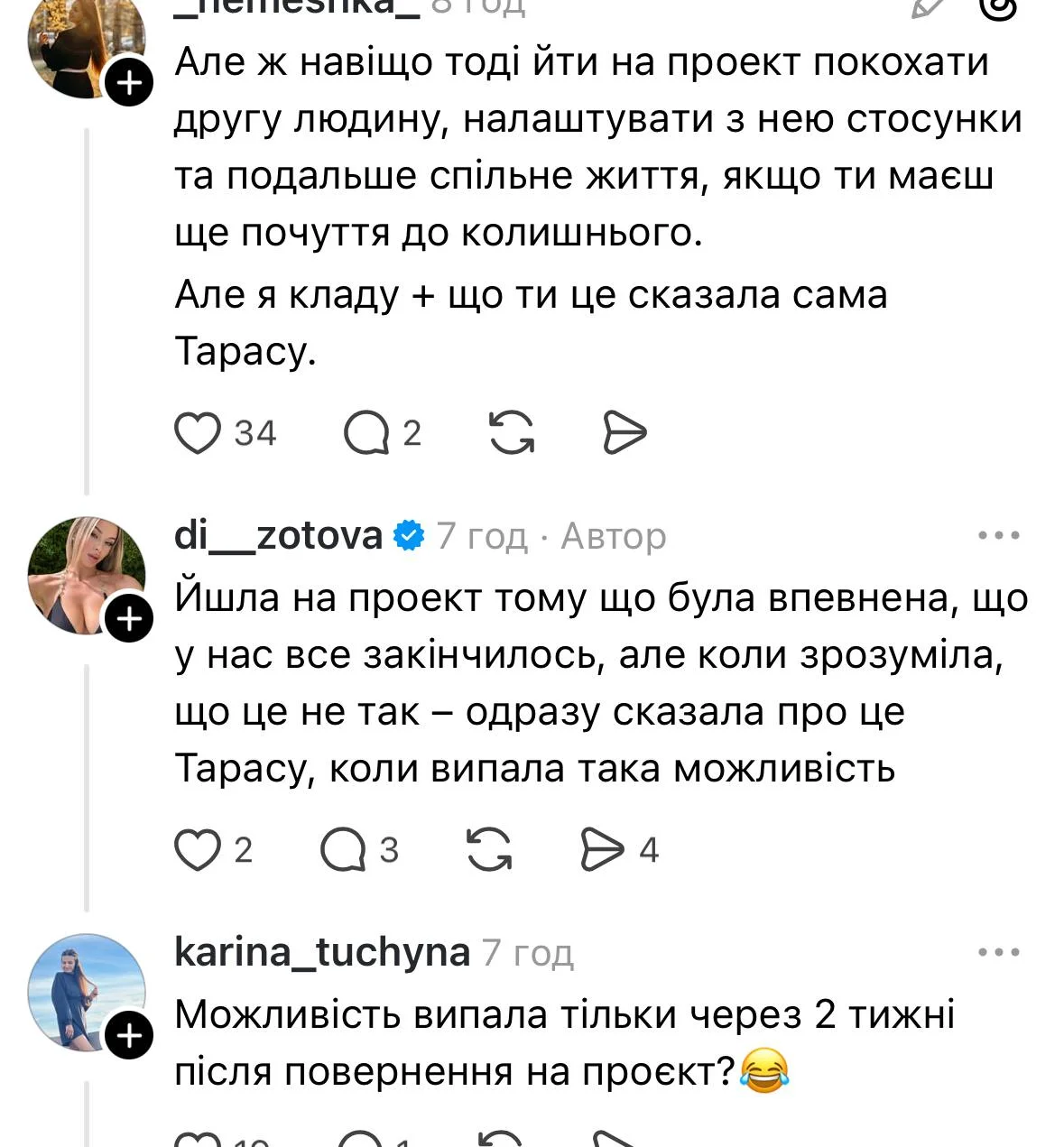Tap the repost icon under di__zotova's comment

[x=491, y=846]
